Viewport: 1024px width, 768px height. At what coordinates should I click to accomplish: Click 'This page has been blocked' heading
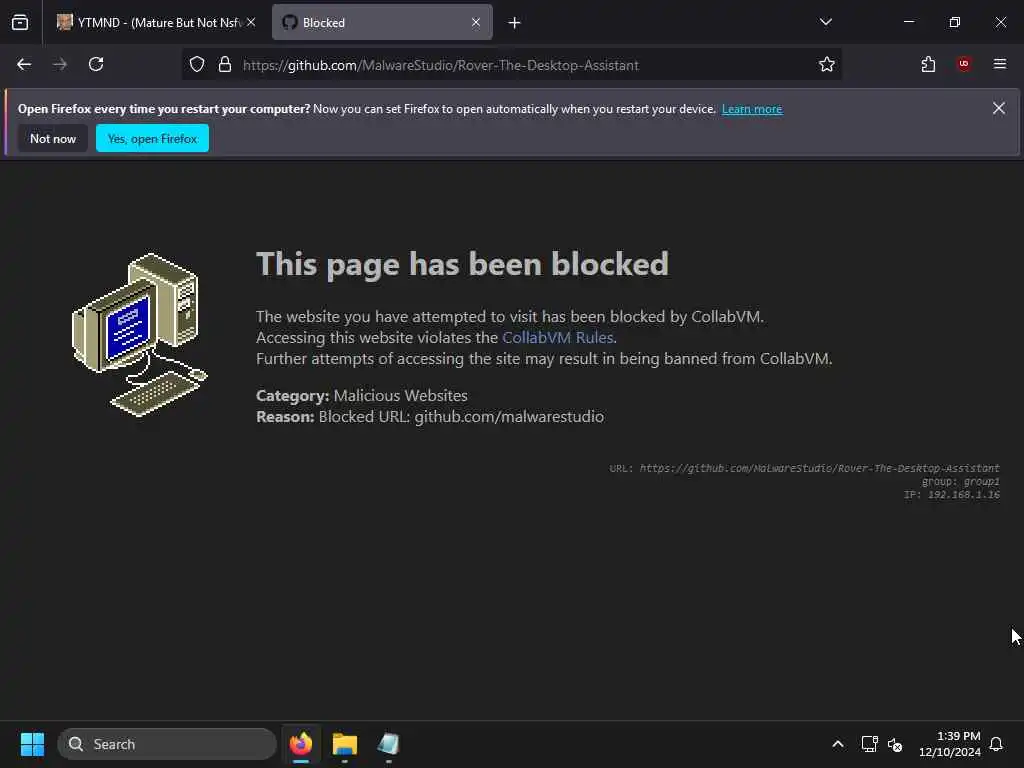click(462, 264)
